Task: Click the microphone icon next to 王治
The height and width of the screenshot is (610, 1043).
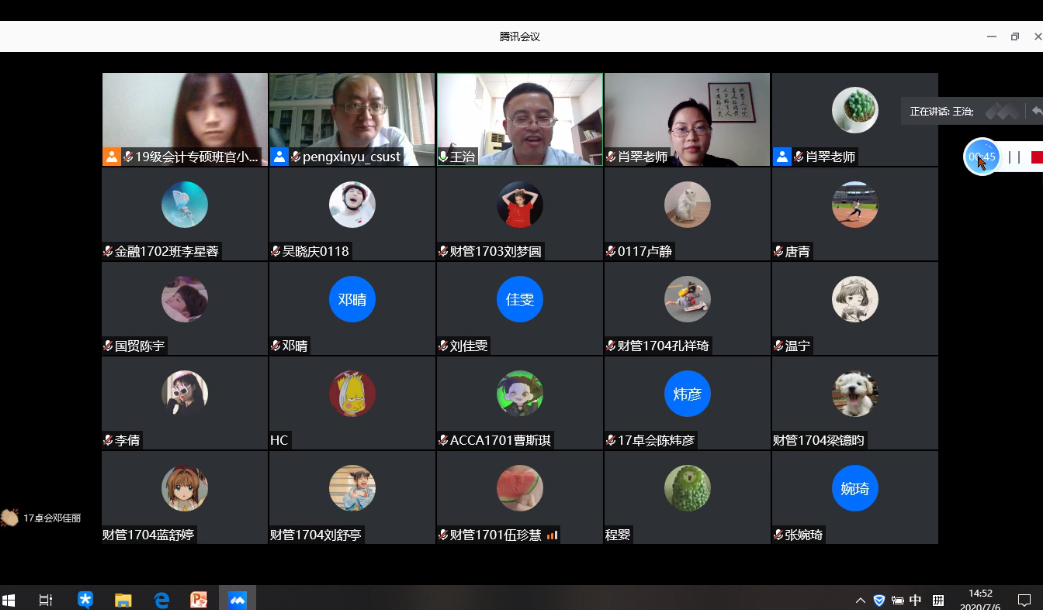Action: coord(443,157)
